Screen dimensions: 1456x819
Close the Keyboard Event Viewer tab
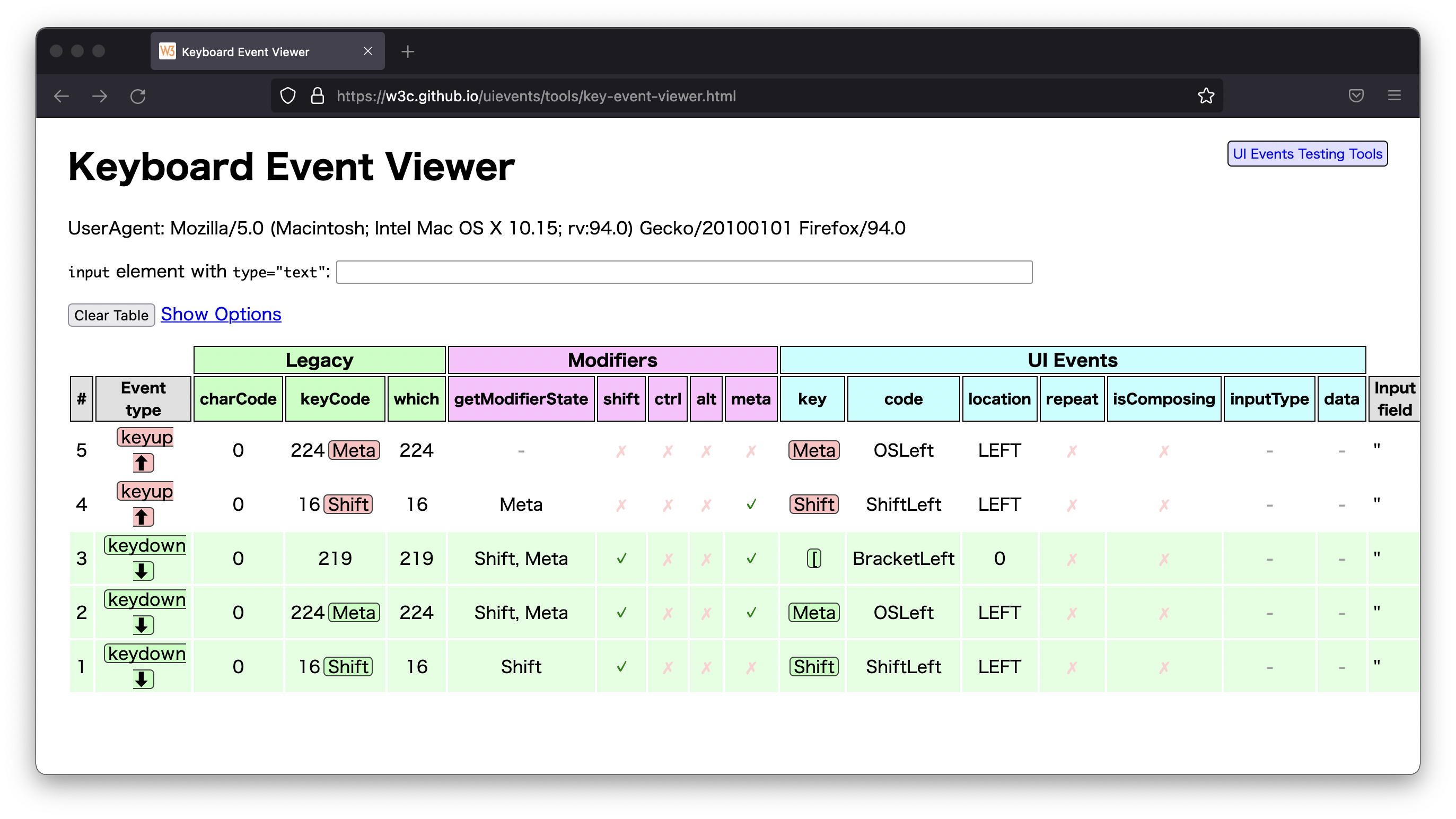pyautogui.click(x=368, y=51)
